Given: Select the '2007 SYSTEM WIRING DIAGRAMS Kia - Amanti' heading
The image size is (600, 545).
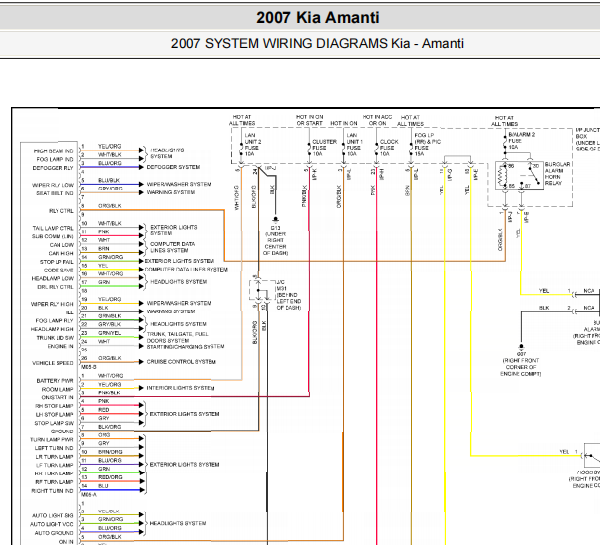Looking at the screenshot, I should click(317, 43).
